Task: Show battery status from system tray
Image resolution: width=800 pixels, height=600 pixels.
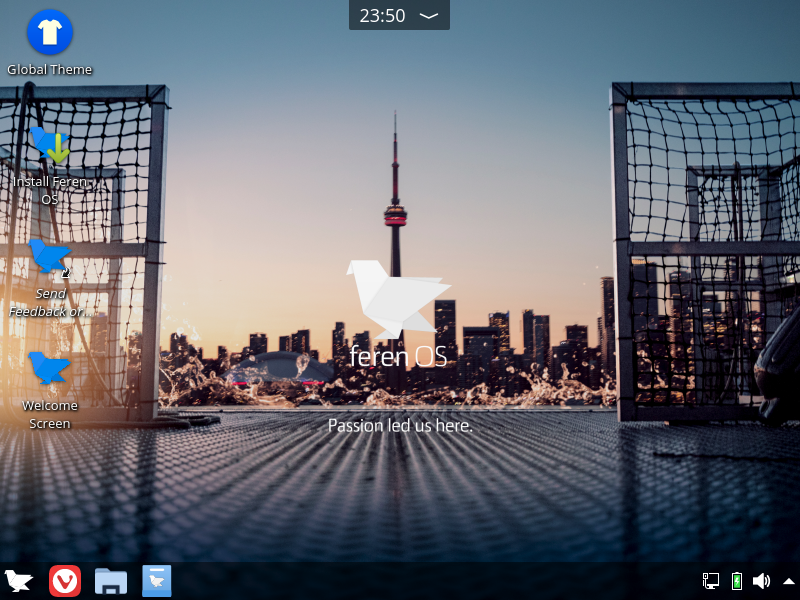Action: tap(736, 581)
